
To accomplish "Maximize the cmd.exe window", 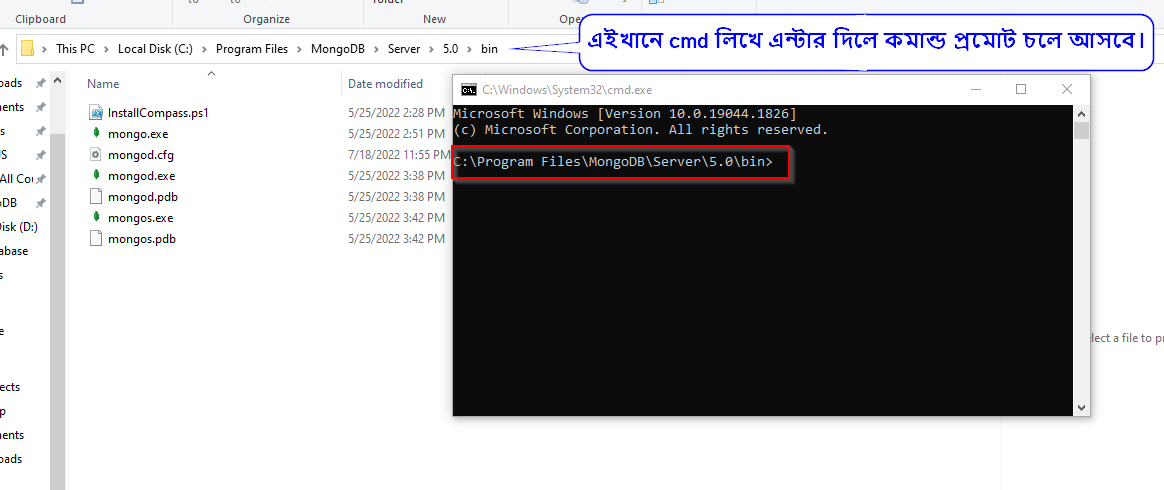I will click(x=1021, y=89).
